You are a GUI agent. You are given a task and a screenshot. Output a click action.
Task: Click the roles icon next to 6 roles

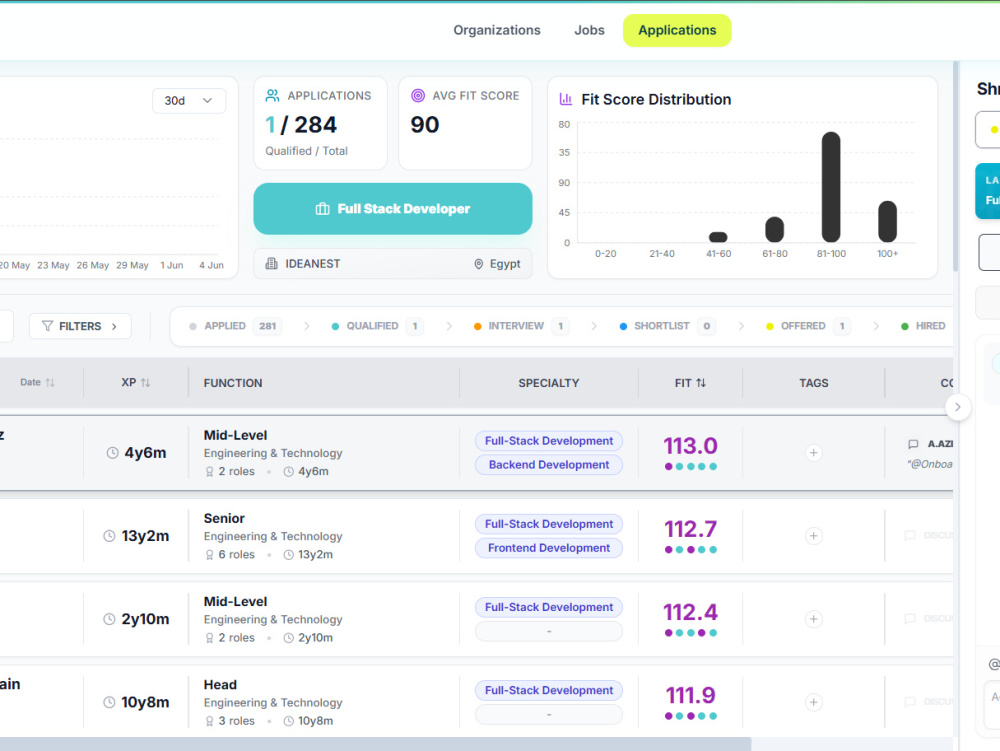coord(209,555)
